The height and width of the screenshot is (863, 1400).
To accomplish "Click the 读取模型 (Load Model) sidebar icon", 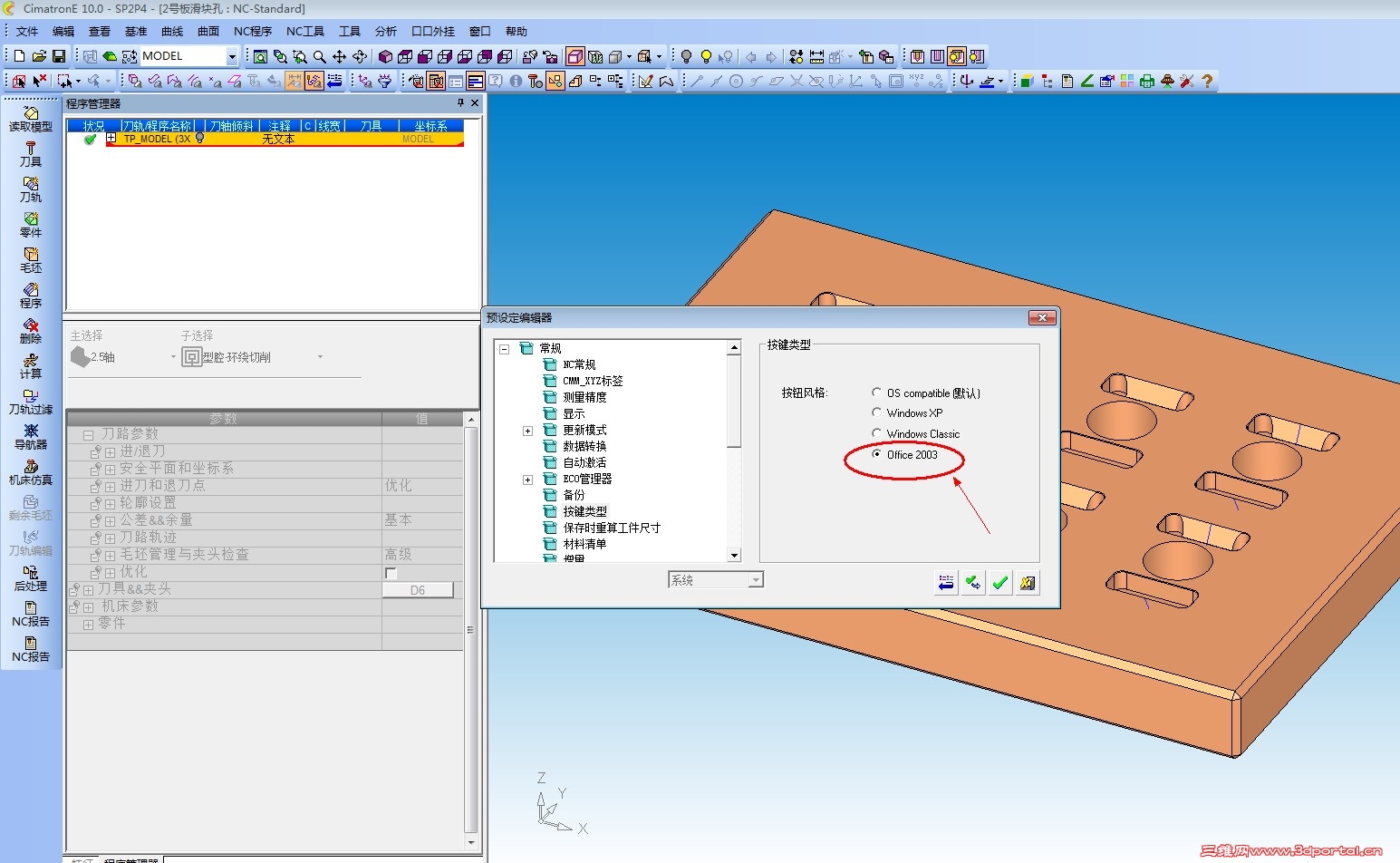I will pyautogui.click(x=31, y=119).
